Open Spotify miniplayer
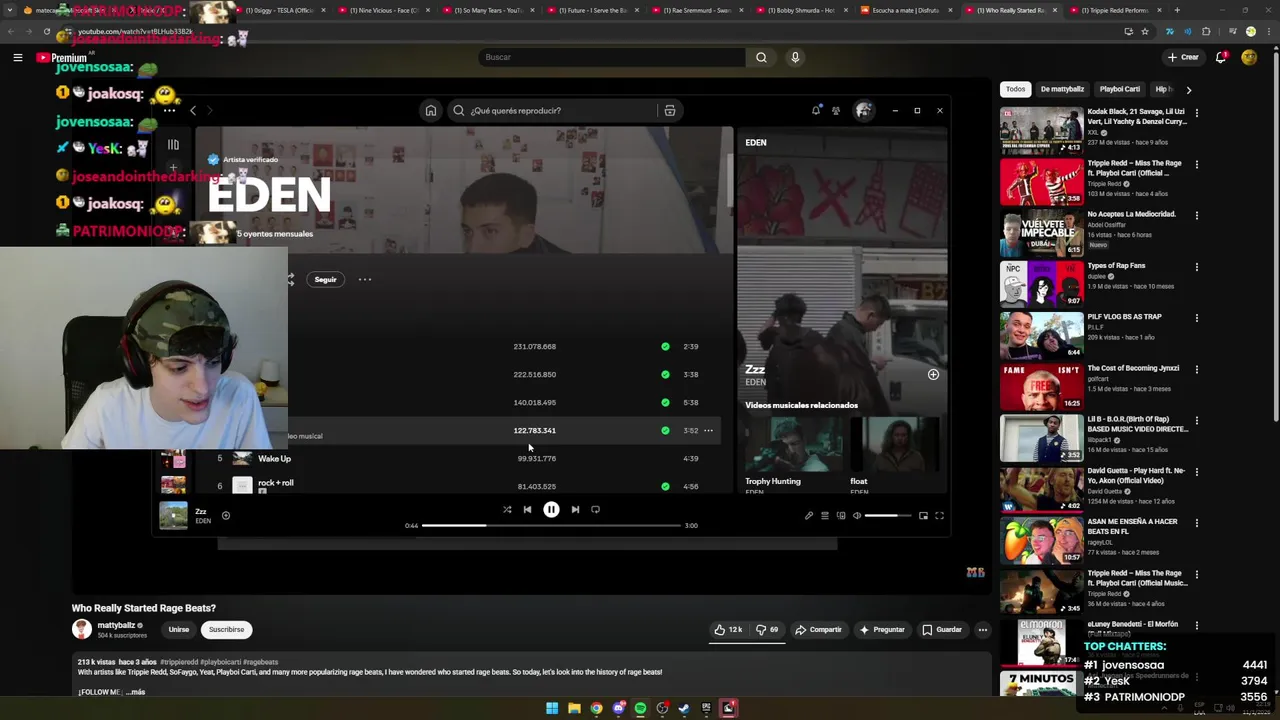The height and width of the screenshot is (720, 1280). pyautogui.click(x=923, y=516)
